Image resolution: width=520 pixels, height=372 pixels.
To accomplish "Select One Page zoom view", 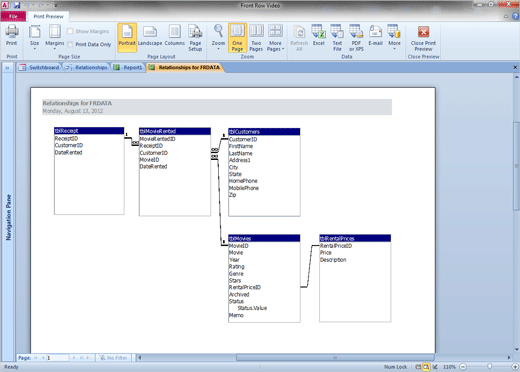I will point(237,37).
